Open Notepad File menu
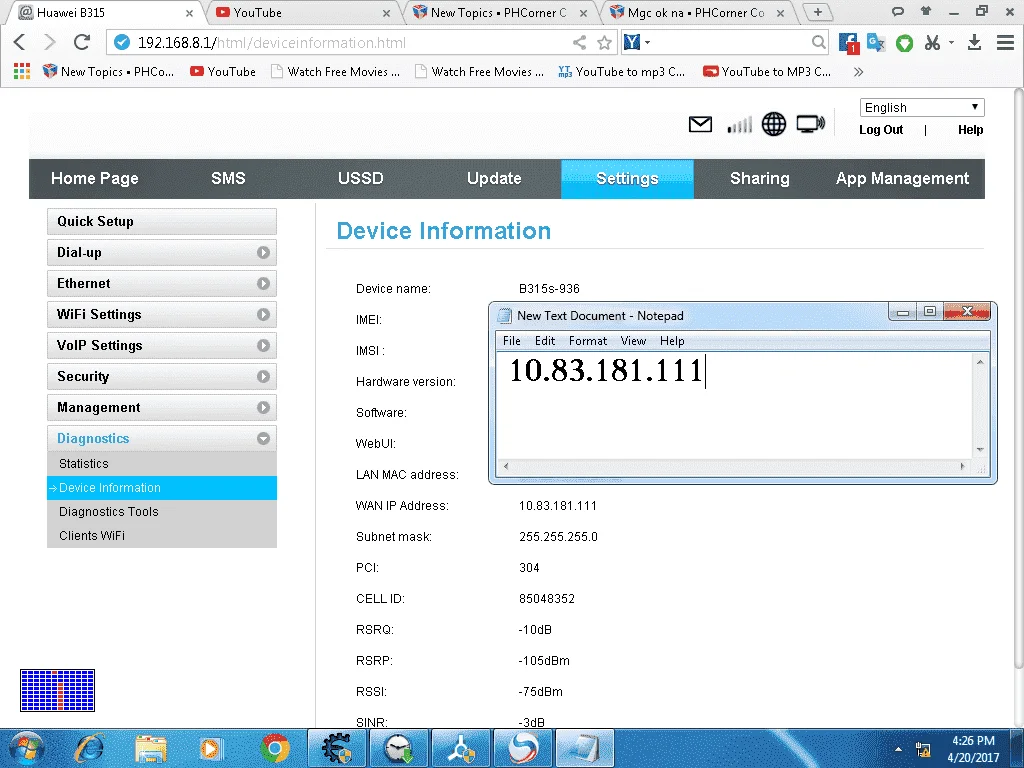Viewport: 1024px width, 768px height. tap(511, 341)
